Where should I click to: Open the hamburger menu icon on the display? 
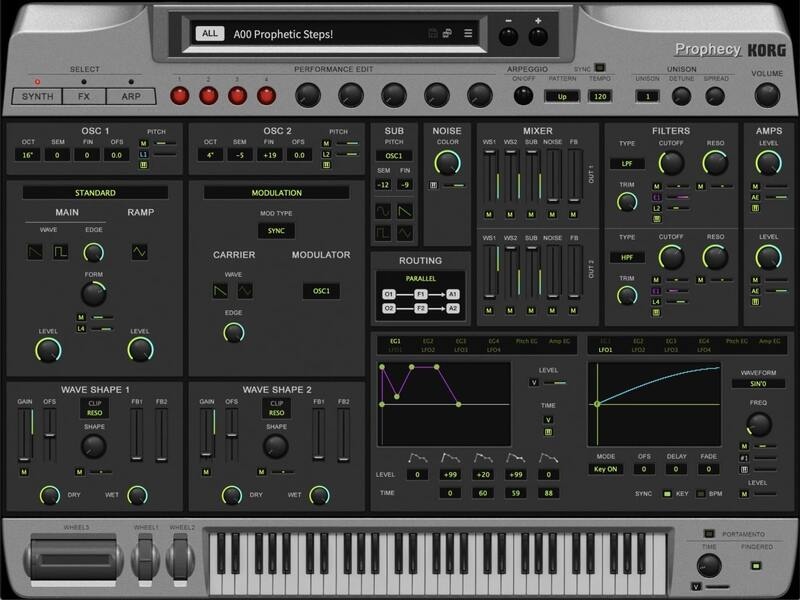tap(468, 33)
